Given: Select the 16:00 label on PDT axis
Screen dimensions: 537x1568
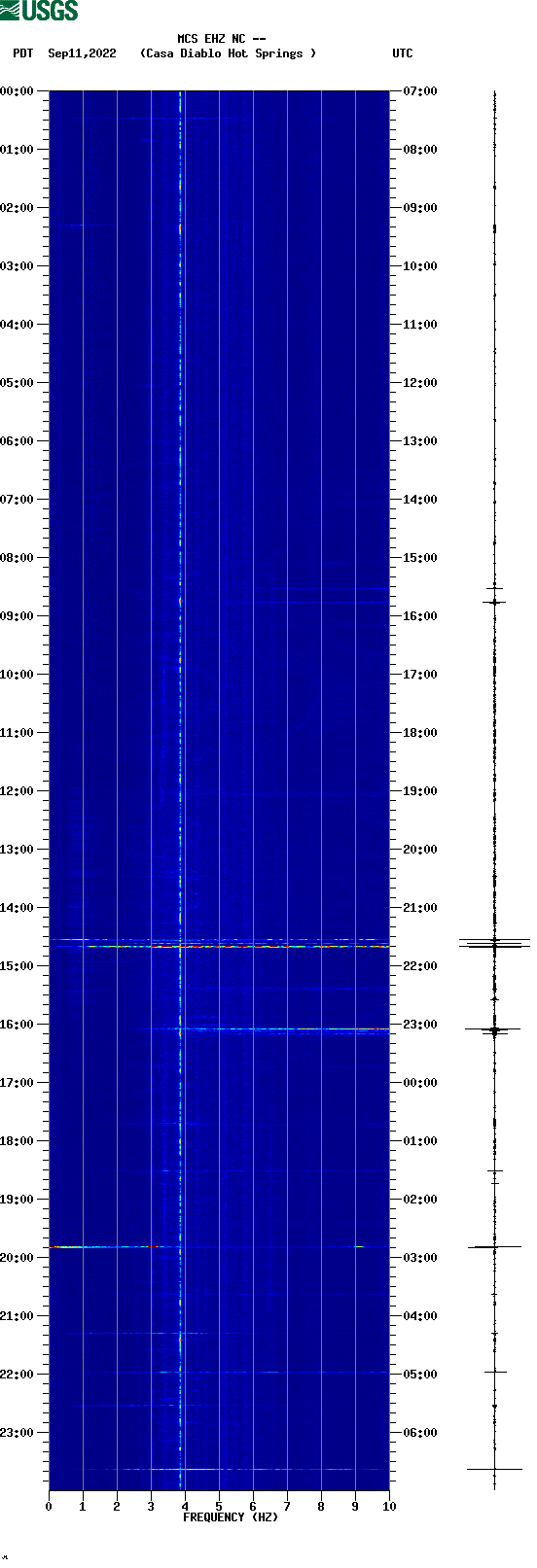Looking at the screenshot, I should pyautogui.click(x=18, y=1025).
